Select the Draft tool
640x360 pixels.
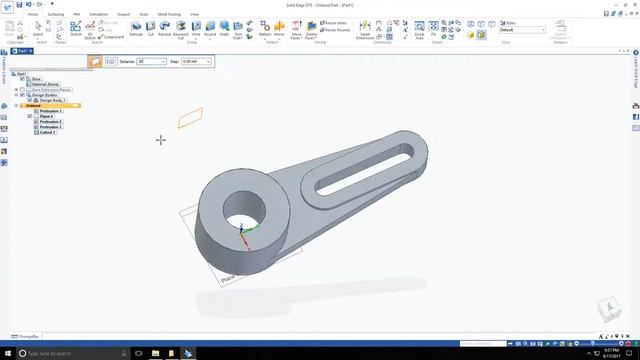click(x=224, y=29)
